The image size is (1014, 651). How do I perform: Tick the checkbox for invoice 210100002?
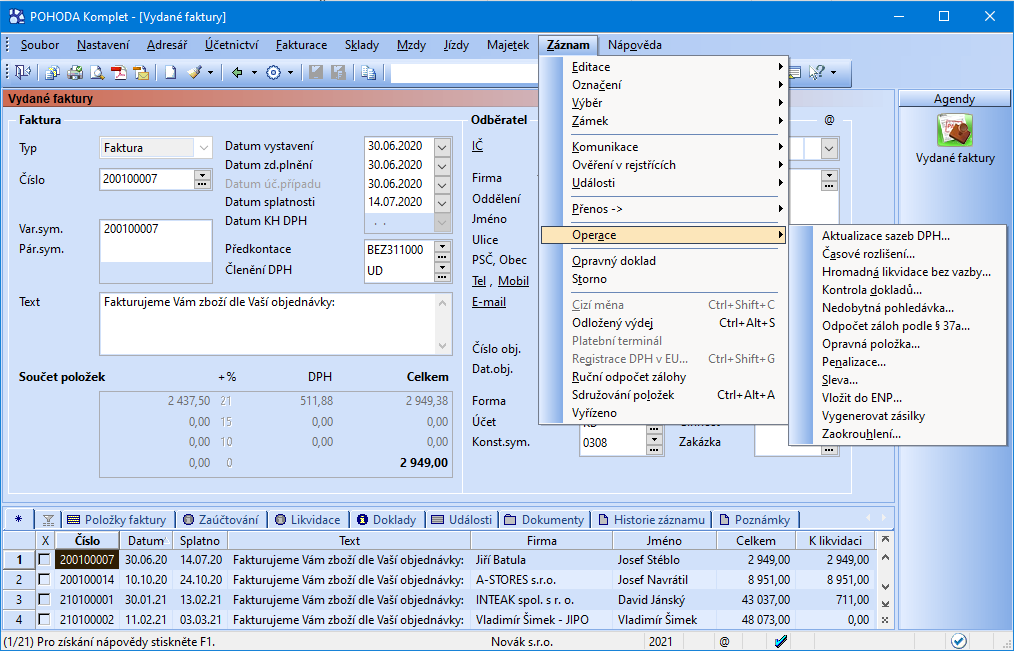[44, 619]
